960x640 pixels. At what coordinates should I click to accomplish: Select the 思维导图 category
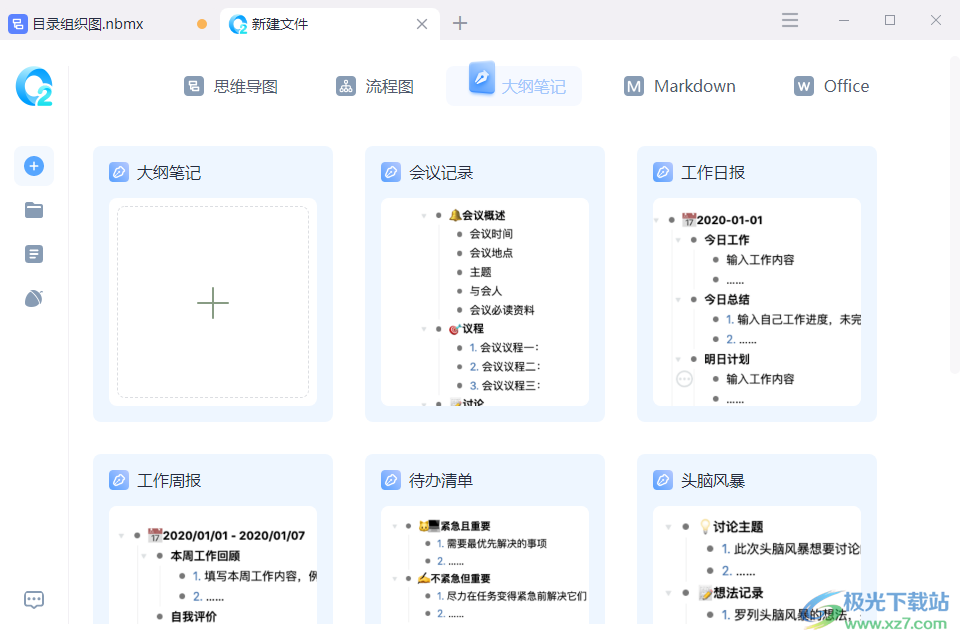pyautogui.click(x=230, y=86)
